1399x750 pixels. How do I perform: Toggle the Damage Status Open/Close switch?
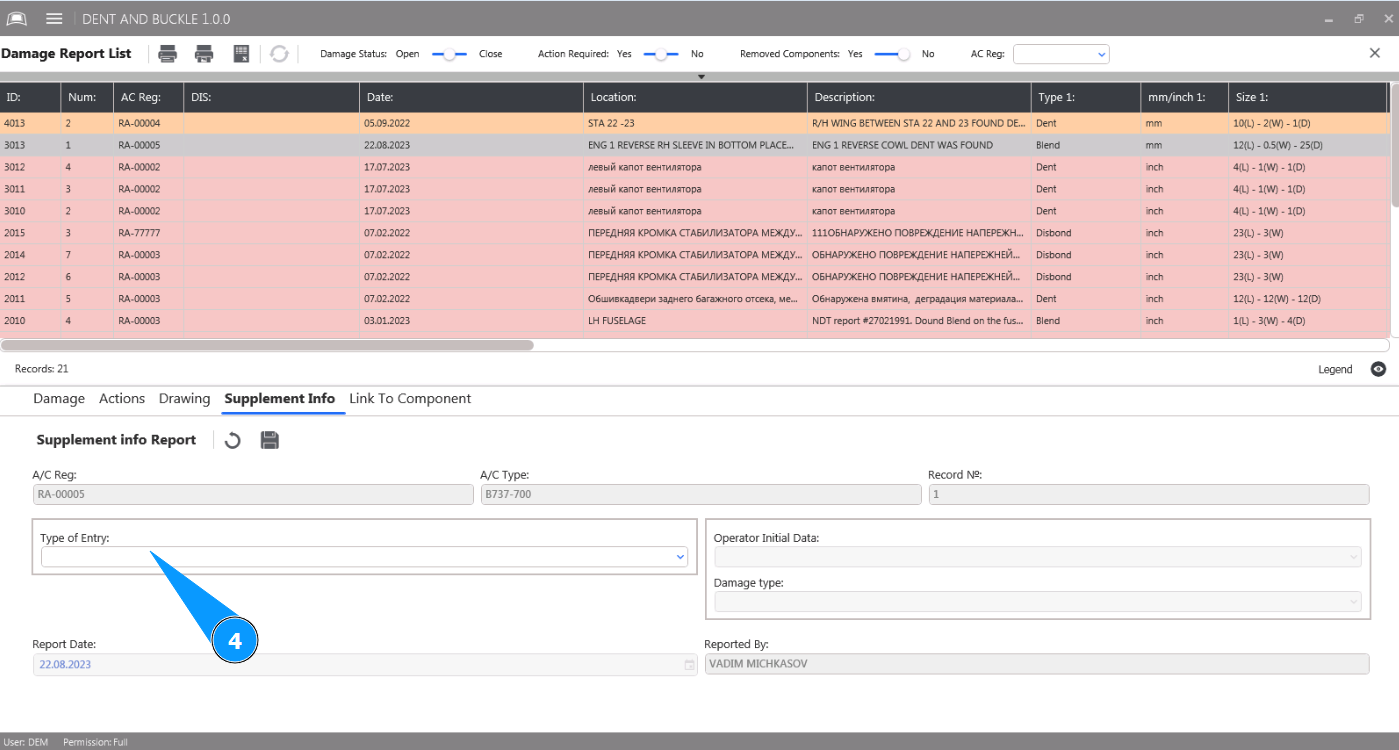tap(449, 54)
